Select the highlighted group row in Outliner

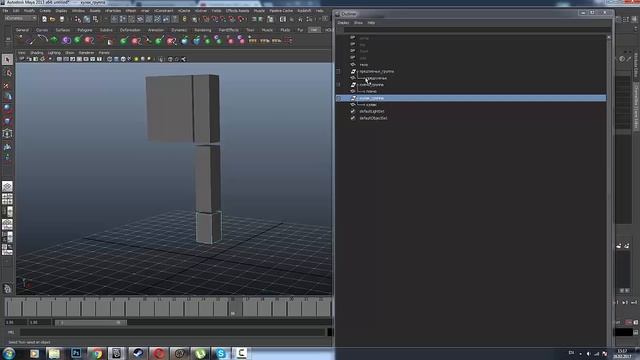pos(471,98)
